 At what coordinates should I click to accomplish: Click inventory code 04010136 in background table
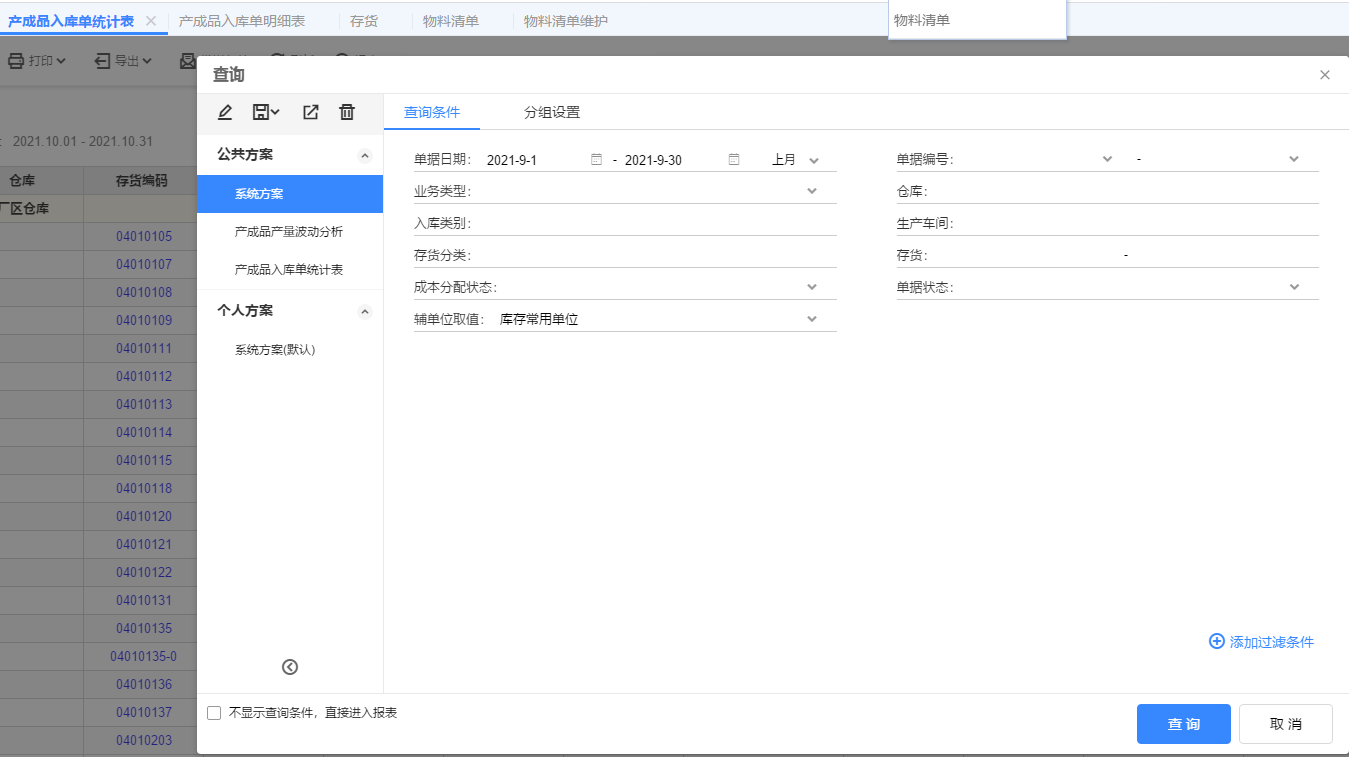click(144, 685)
